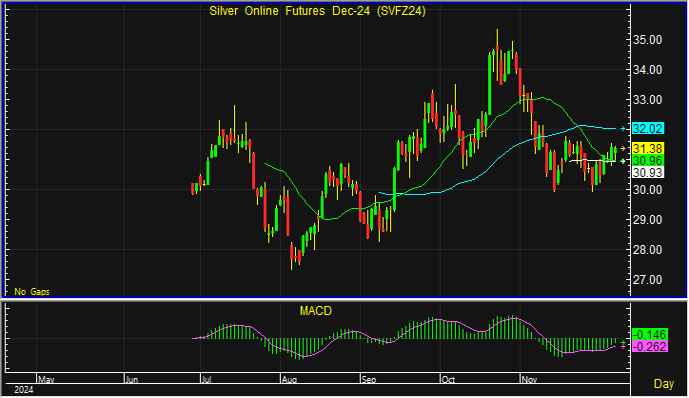
Task: Click the Sep label on the time axis
Action: pos(369,379)
